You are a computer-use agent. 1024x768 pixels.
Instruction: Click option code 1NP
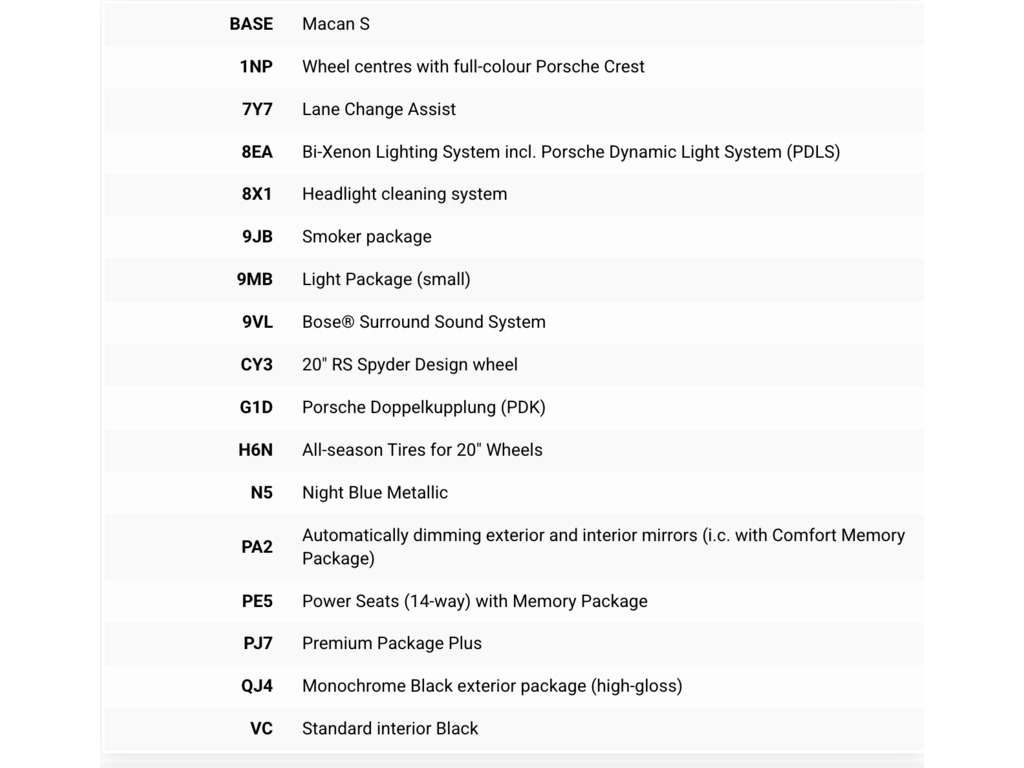[256, 67]
